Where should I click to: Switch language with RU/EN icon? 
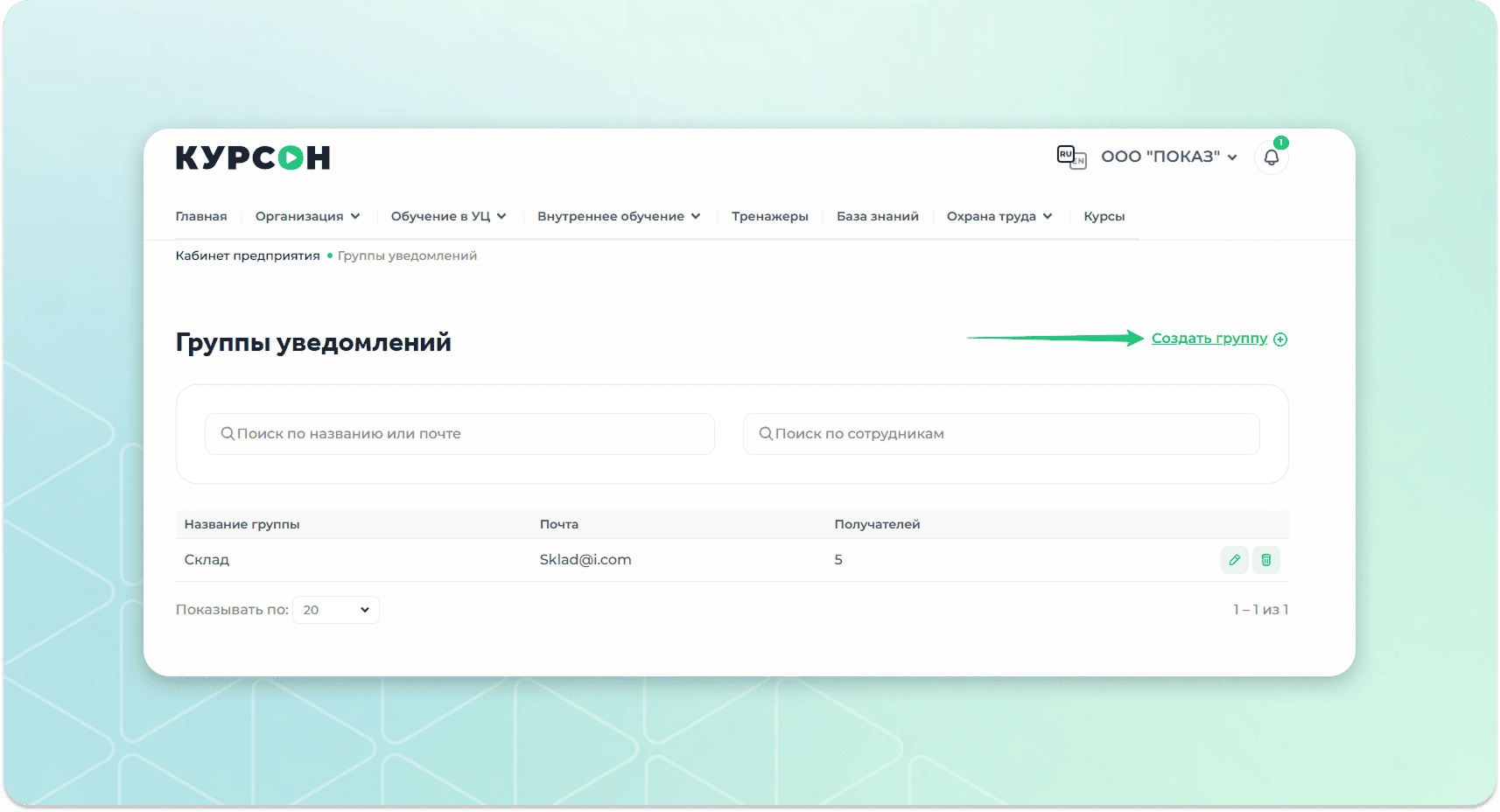1071,157
